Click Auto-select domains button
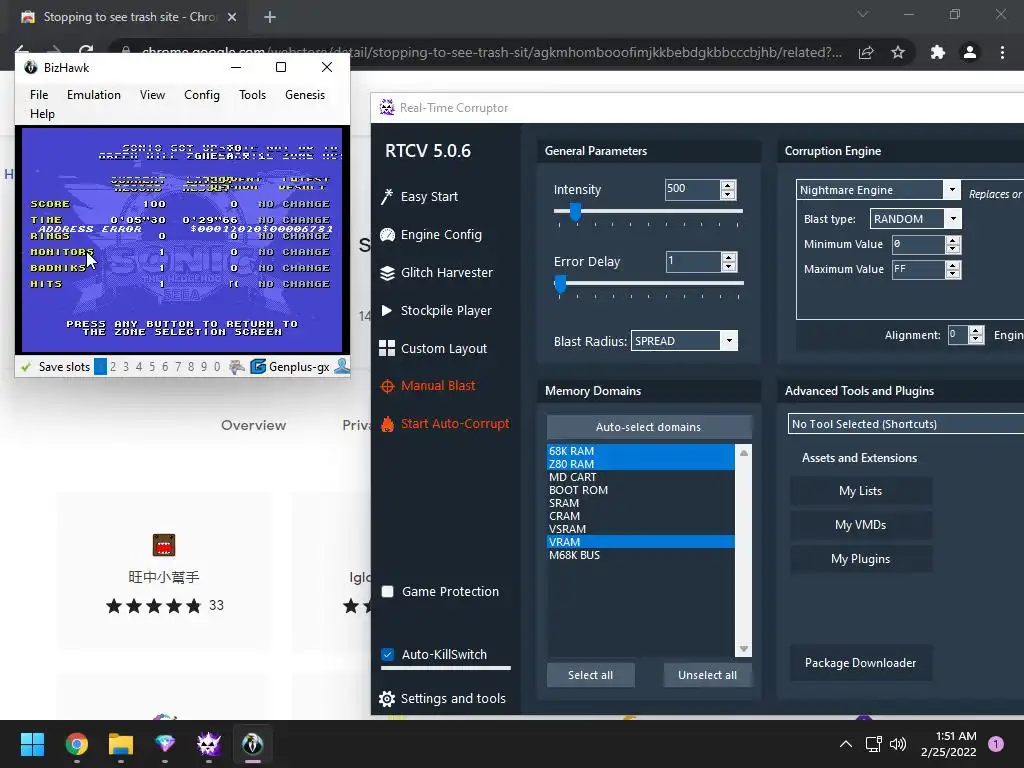Viewport: 1024px width, 768px height. [649, 427]
